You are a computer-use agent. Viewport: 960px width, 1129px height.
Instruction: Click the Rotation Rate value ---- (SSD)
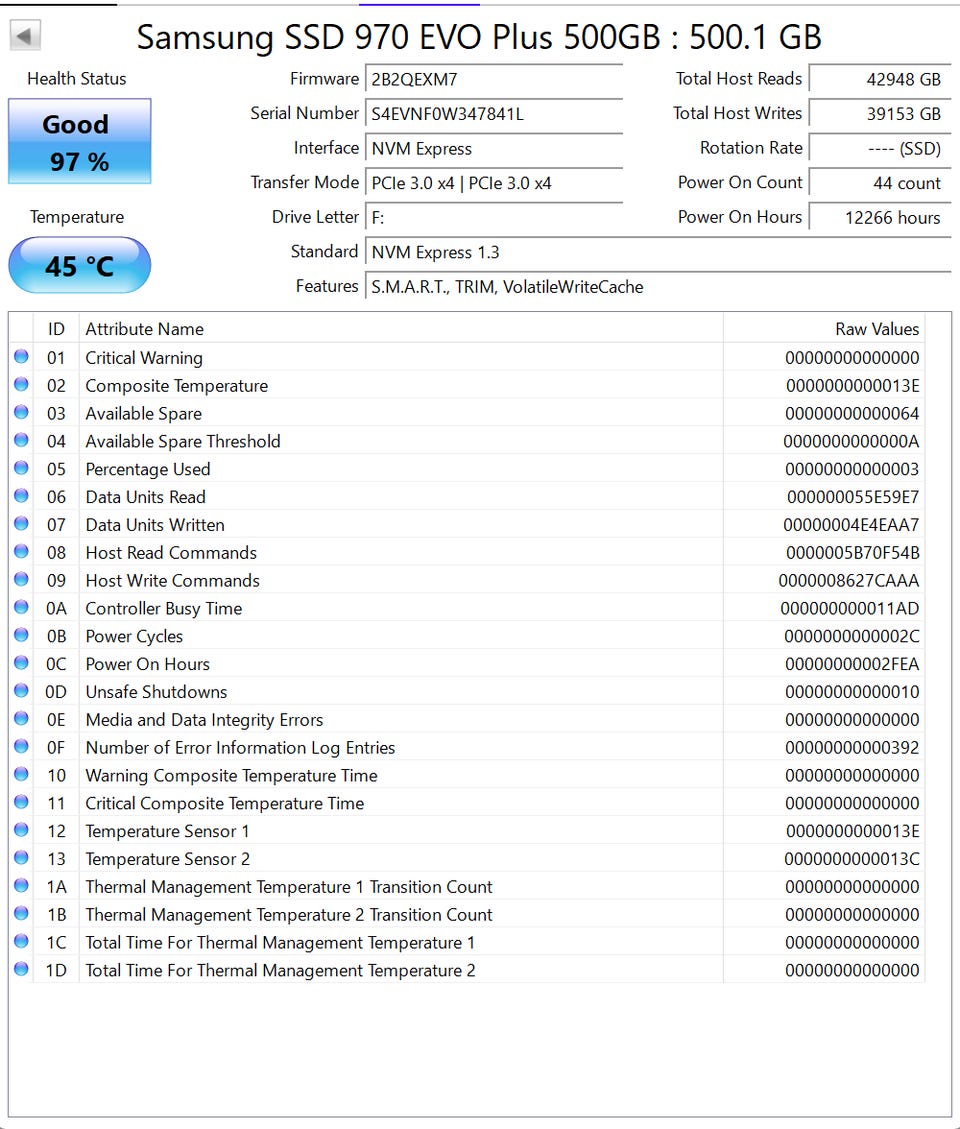(880, 148)
